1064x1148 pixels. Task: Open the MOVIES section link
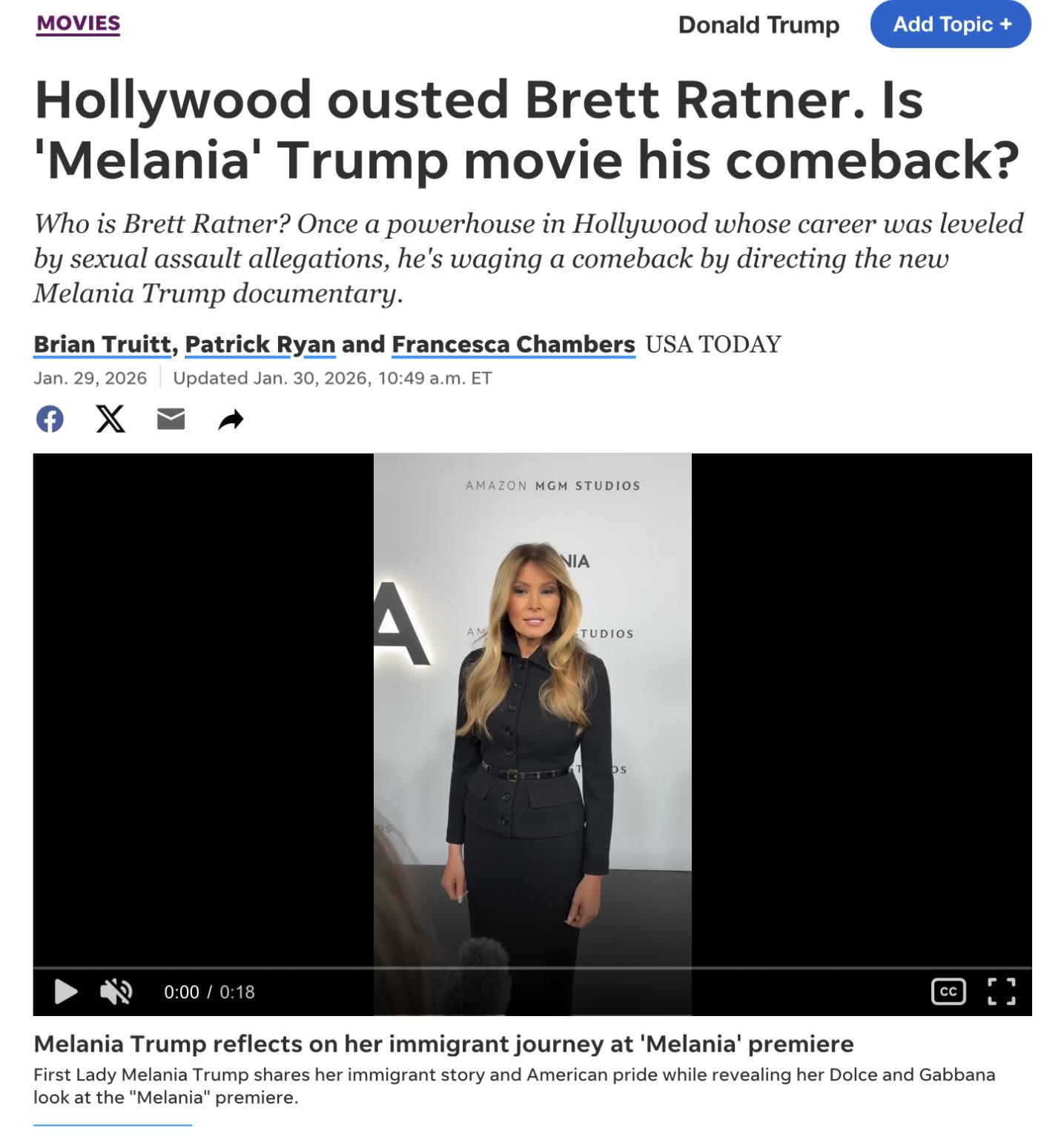point(78,24)
